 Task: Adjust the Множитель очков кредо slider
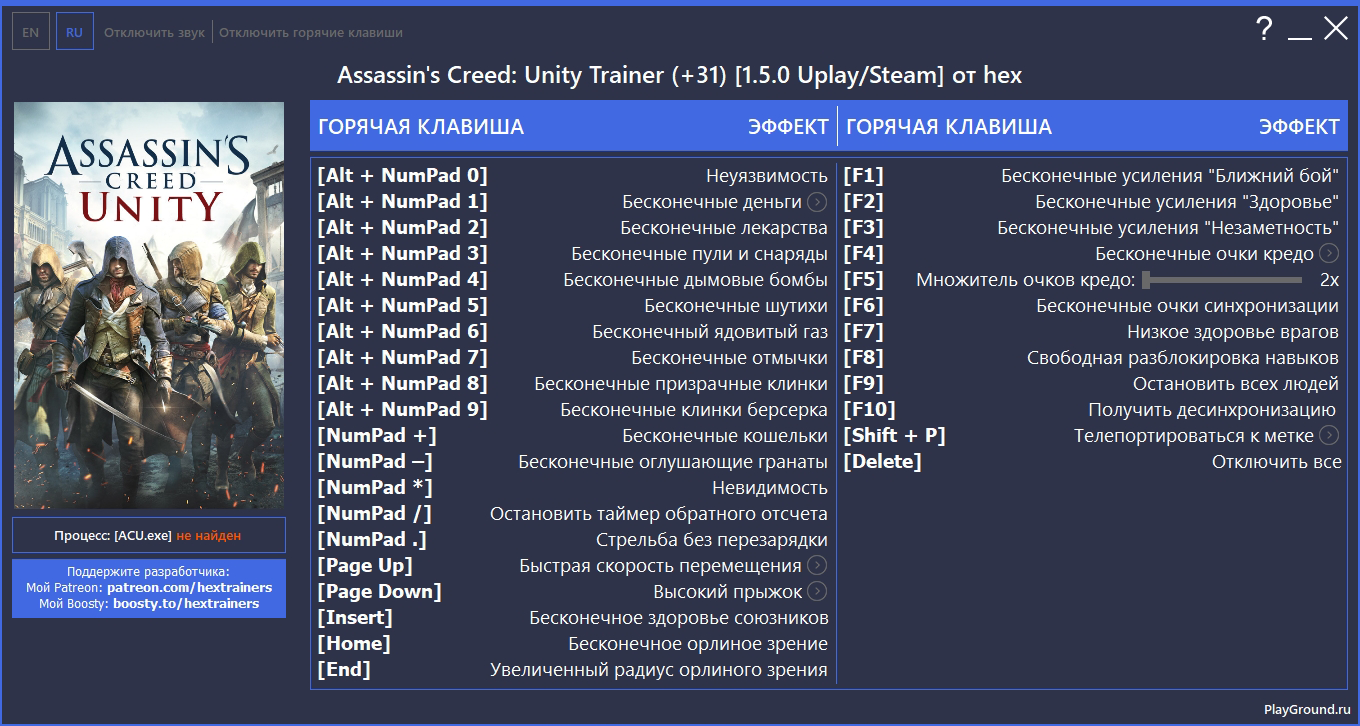tap(1223, 280)
